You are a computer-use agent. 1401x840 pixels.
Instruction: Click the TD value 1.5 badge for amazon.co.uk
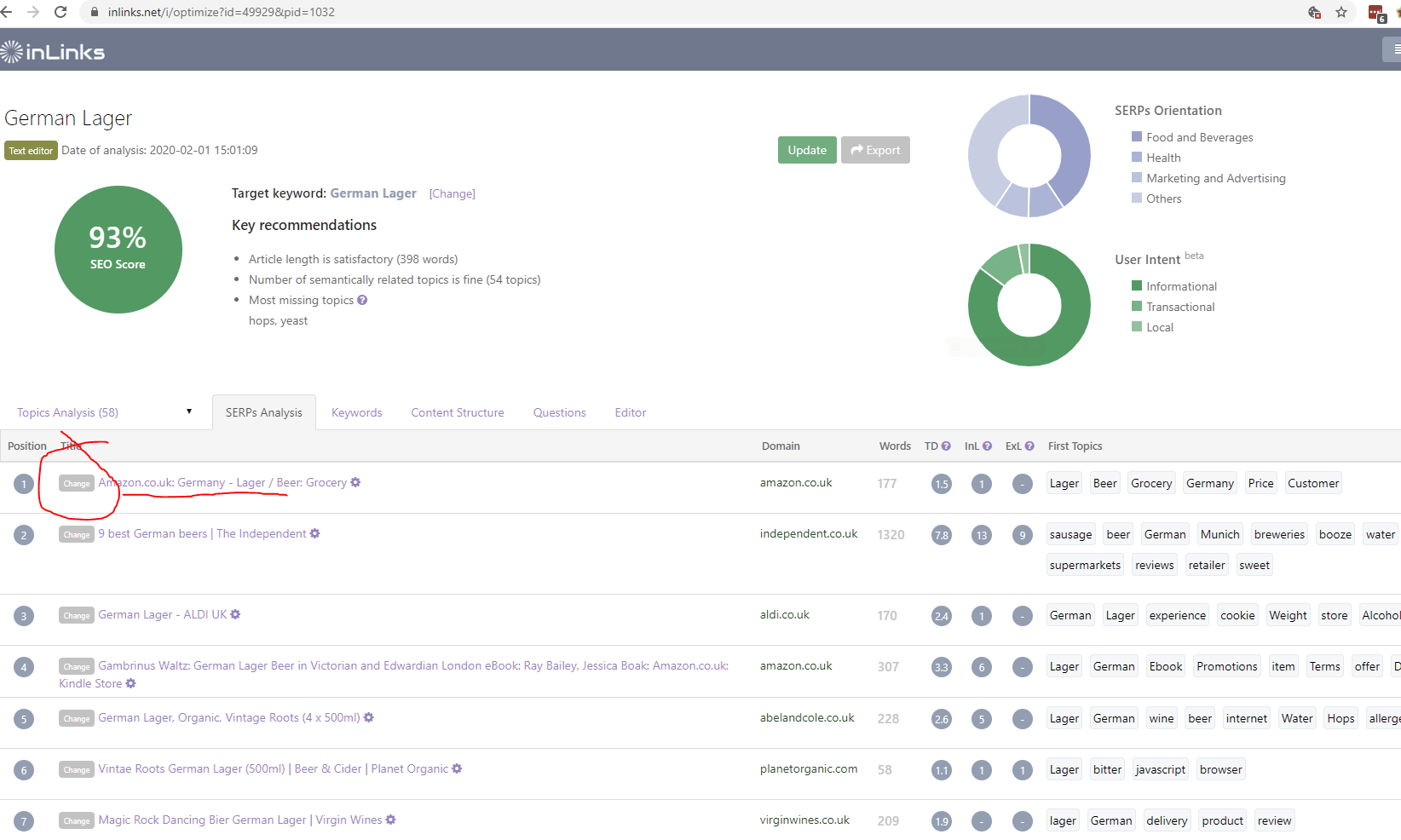click(942, 484)
